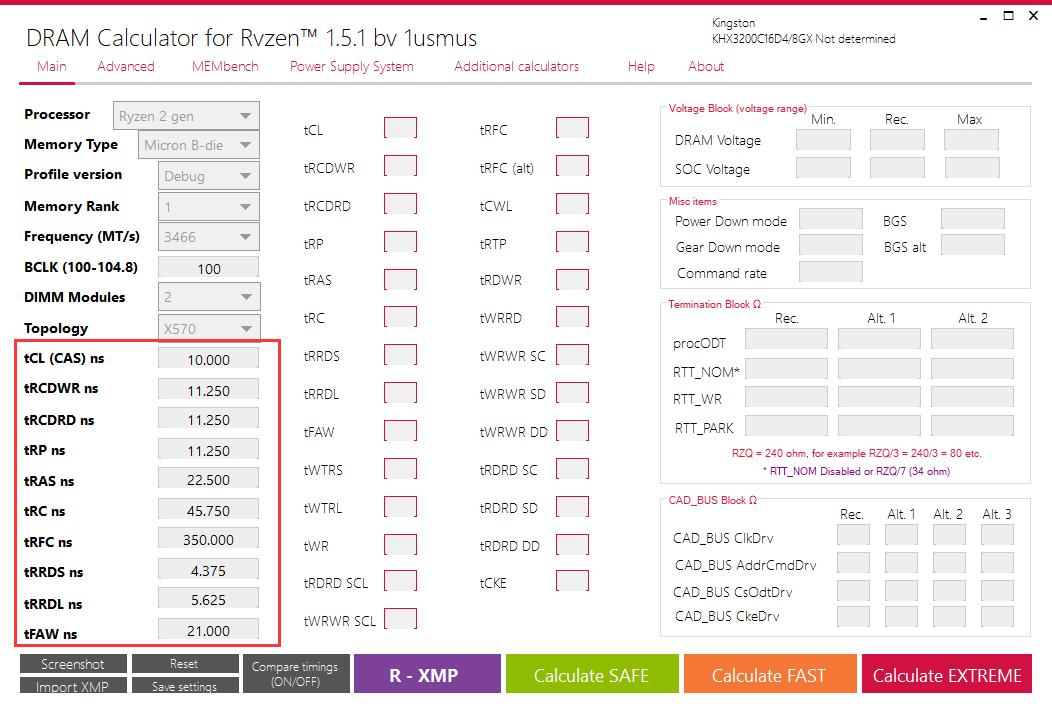Screen dimensions: 1052x712
Task: Toggle Compare timings ON/OFF
Action: [x=295, y=674]
